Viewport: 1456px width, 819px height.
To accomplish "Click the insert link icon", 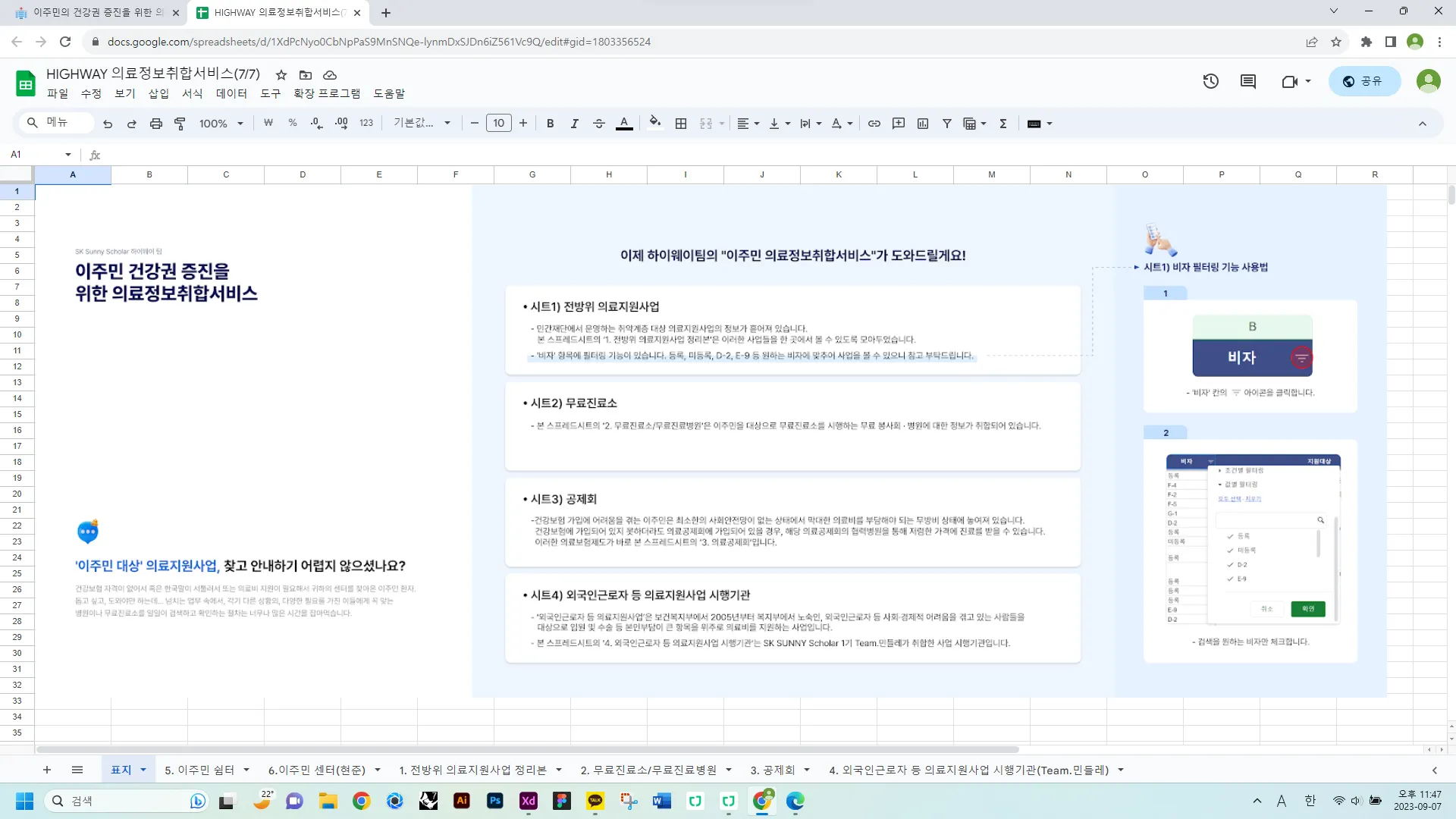I will click(x=874, y=124).
